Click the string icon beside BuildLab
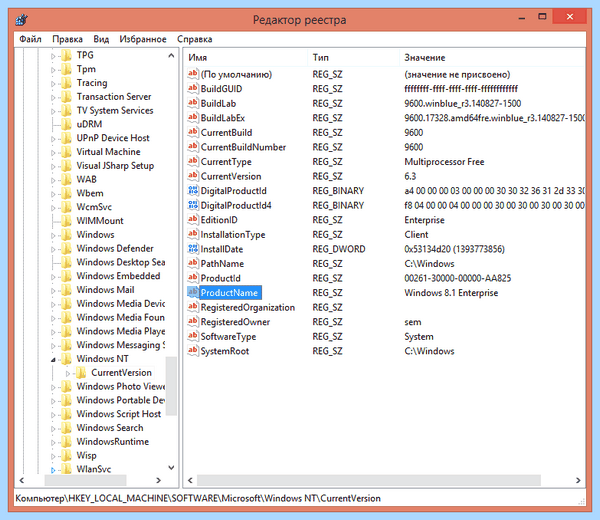This screenshot has width=600, height=520. 193,103
